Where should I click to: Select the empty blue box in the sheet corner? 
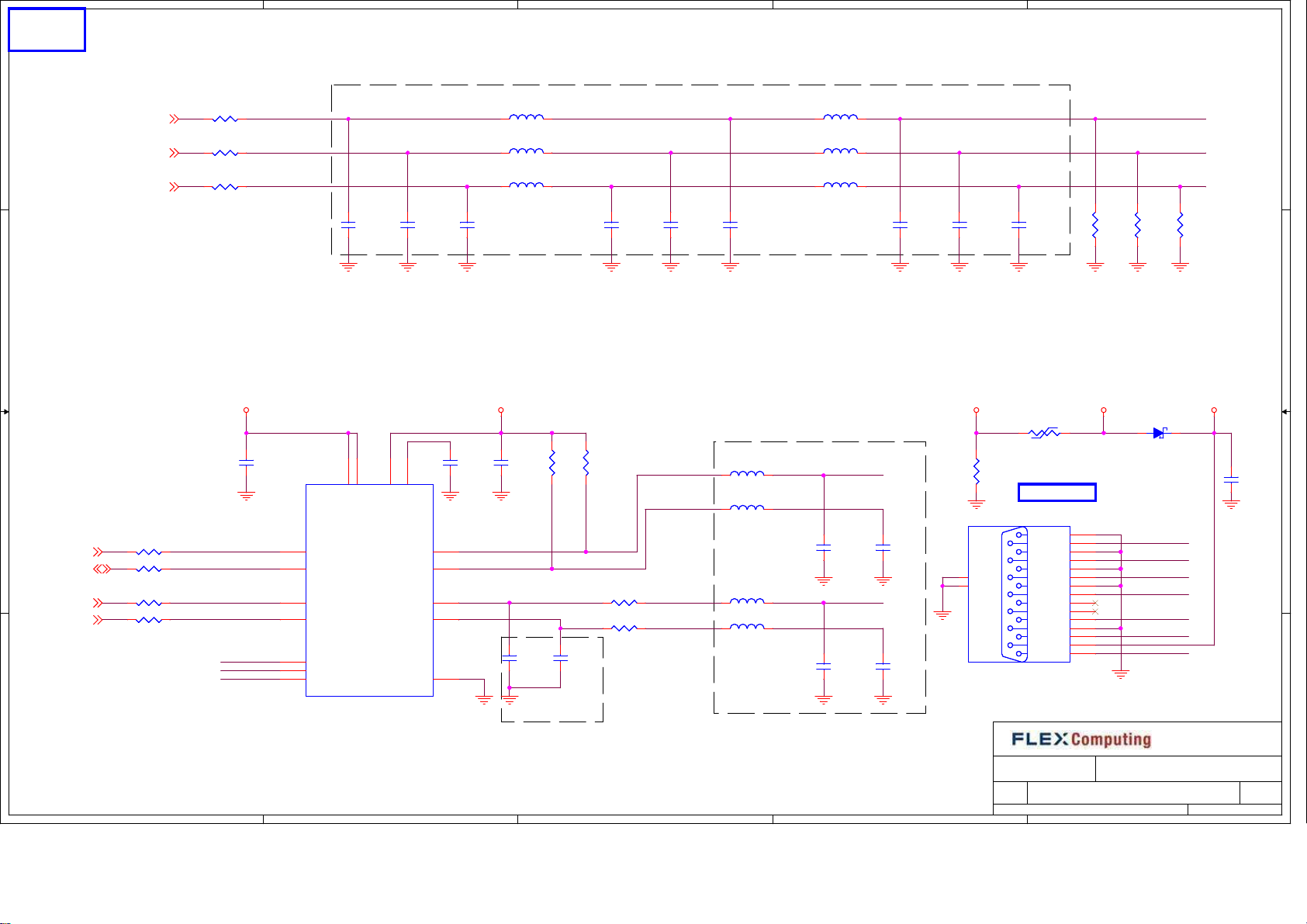tap(47, 30)
